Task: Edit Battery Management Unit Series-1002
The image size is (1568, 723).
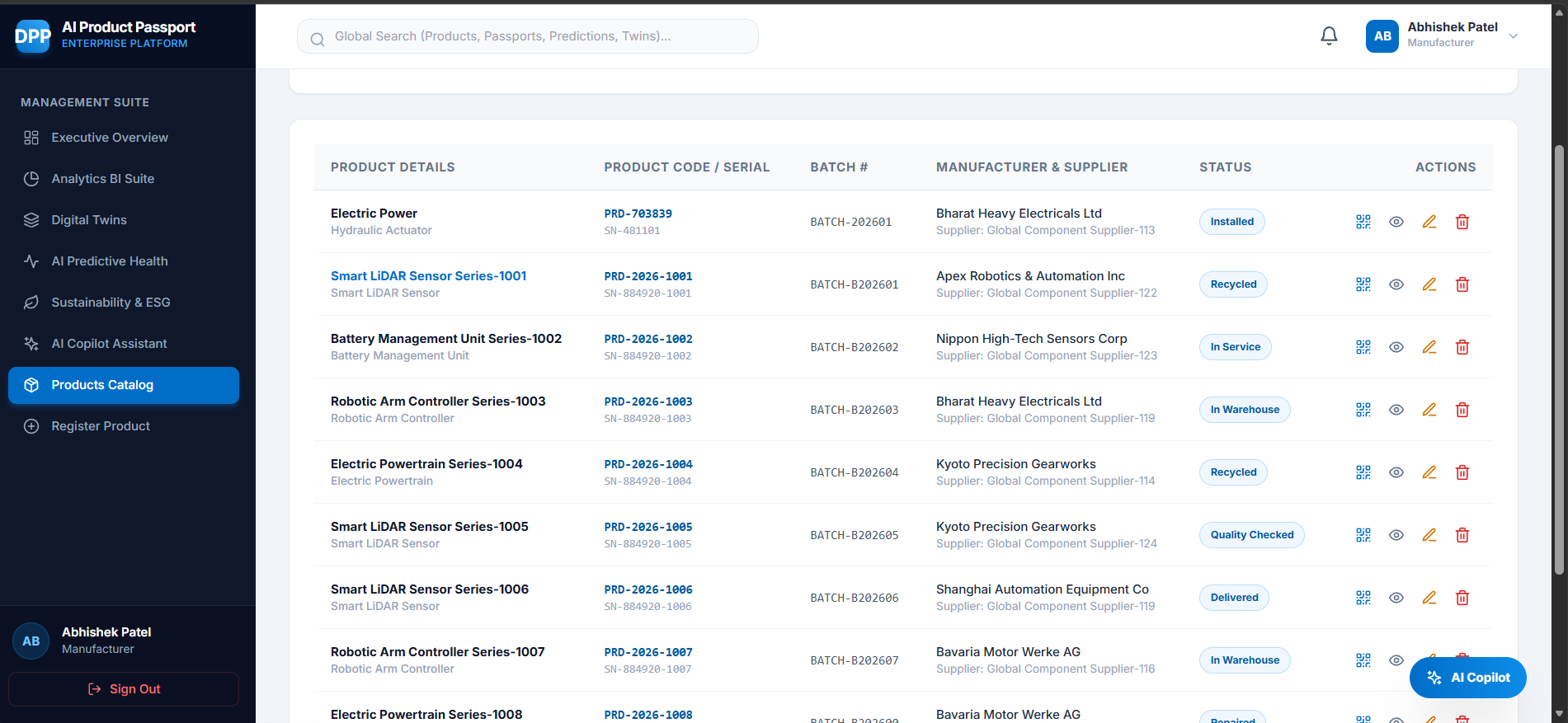Action: (x=1429, y=347)
